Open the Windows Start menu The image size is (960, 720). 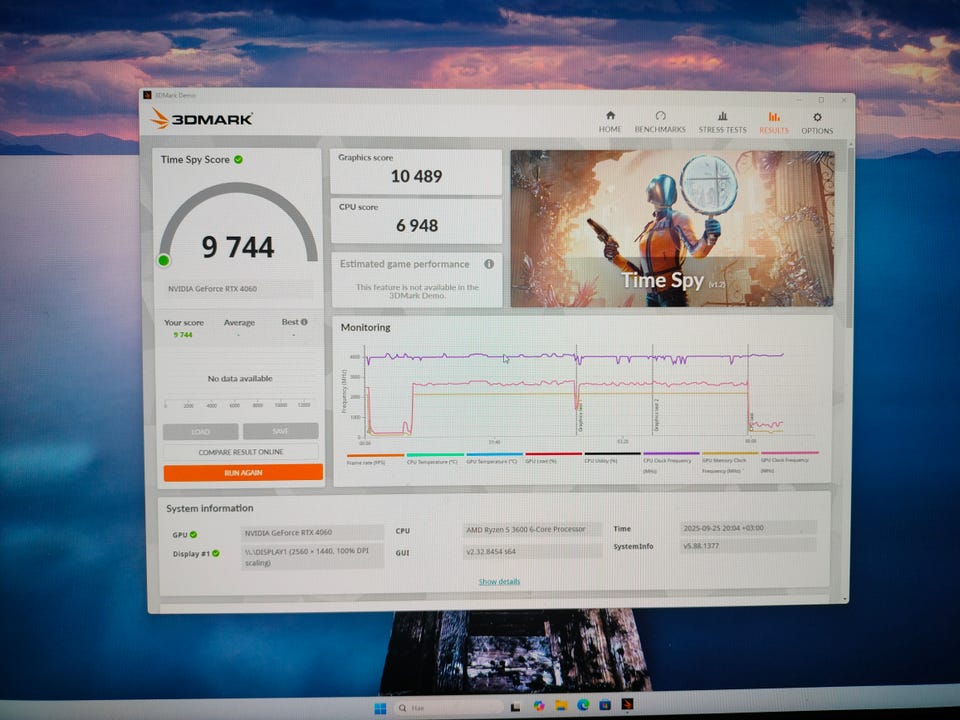[x=380, y=708]
